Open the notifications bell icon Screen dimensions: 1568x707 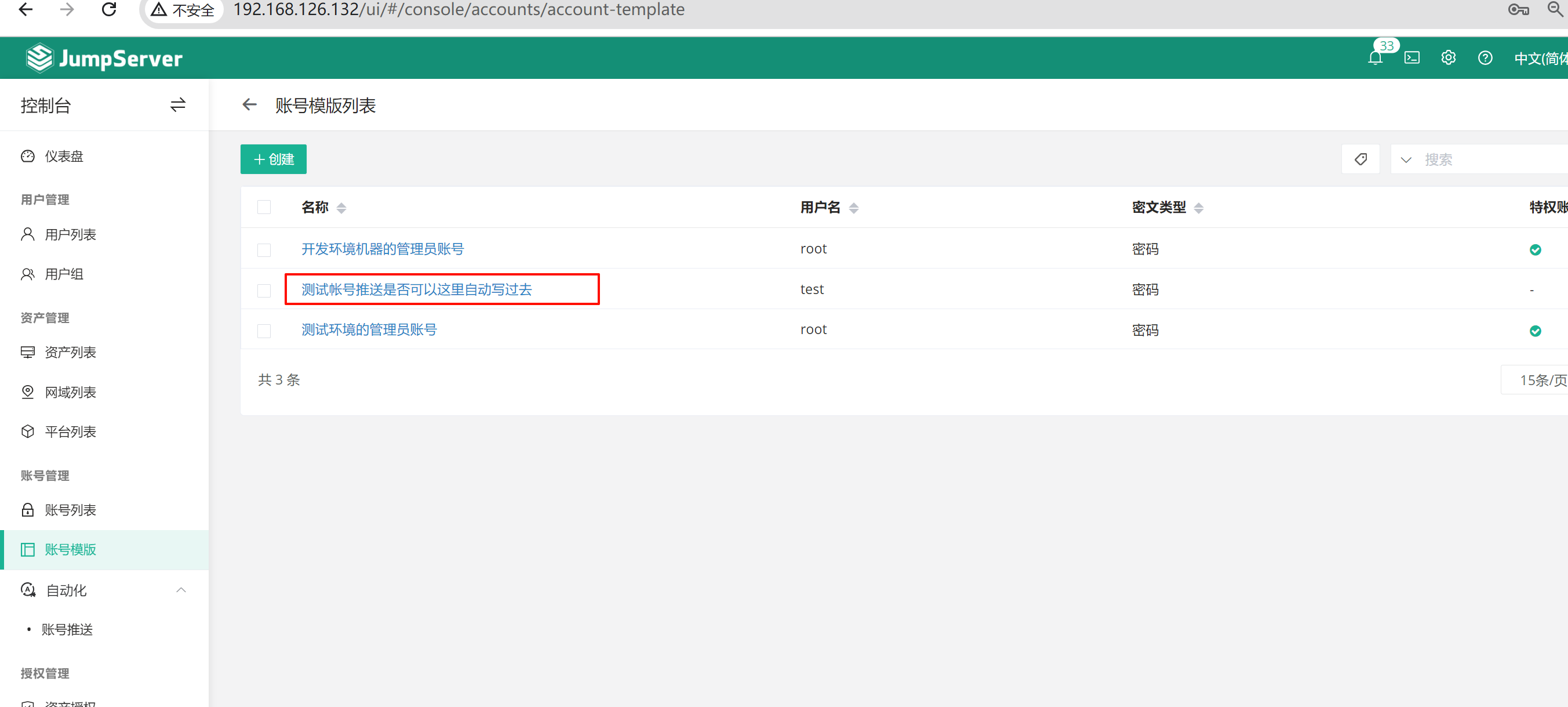point(1375,58)
